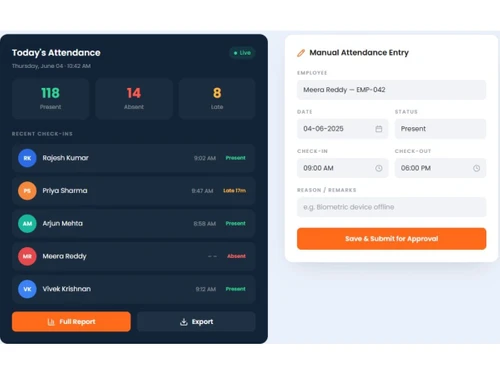Click the name Arjun Mehta
Image resolution: width=500 pixels, height=375 pixels.
pyautogui.click(x=62, y=223)
